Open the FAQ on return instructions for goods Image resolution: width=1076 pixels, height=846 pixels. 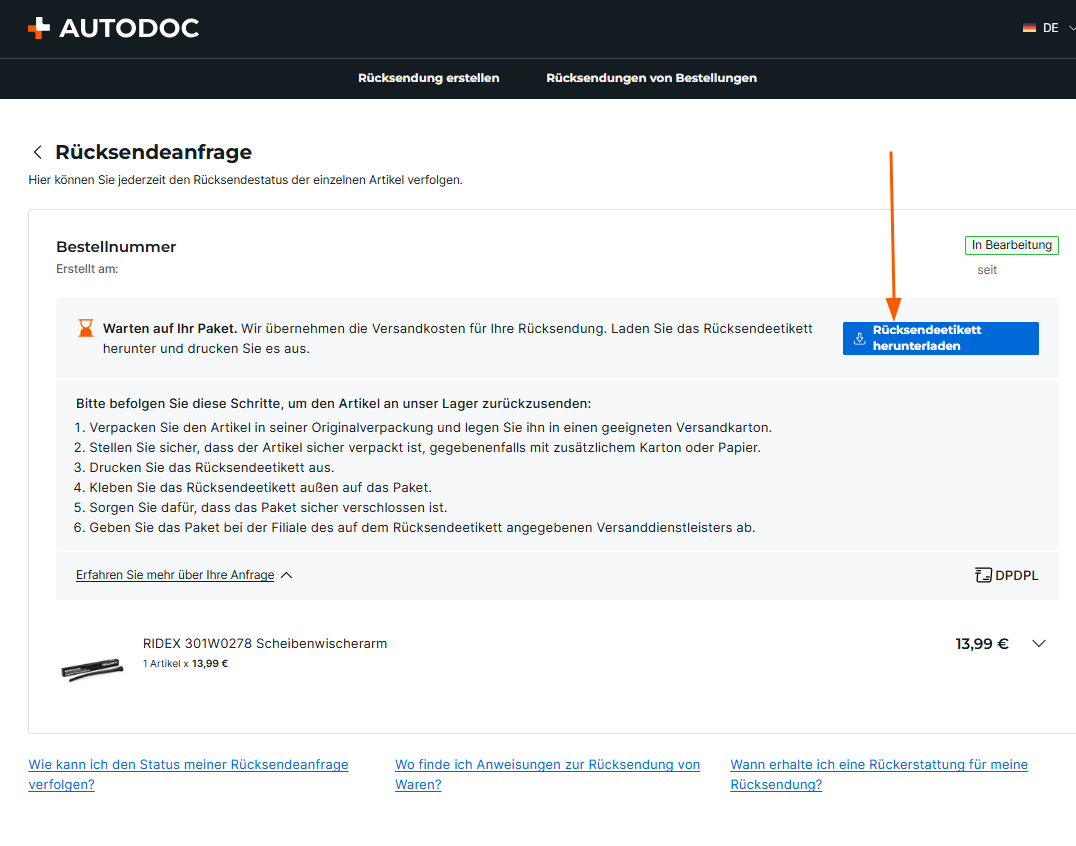(x=547, y=774)
